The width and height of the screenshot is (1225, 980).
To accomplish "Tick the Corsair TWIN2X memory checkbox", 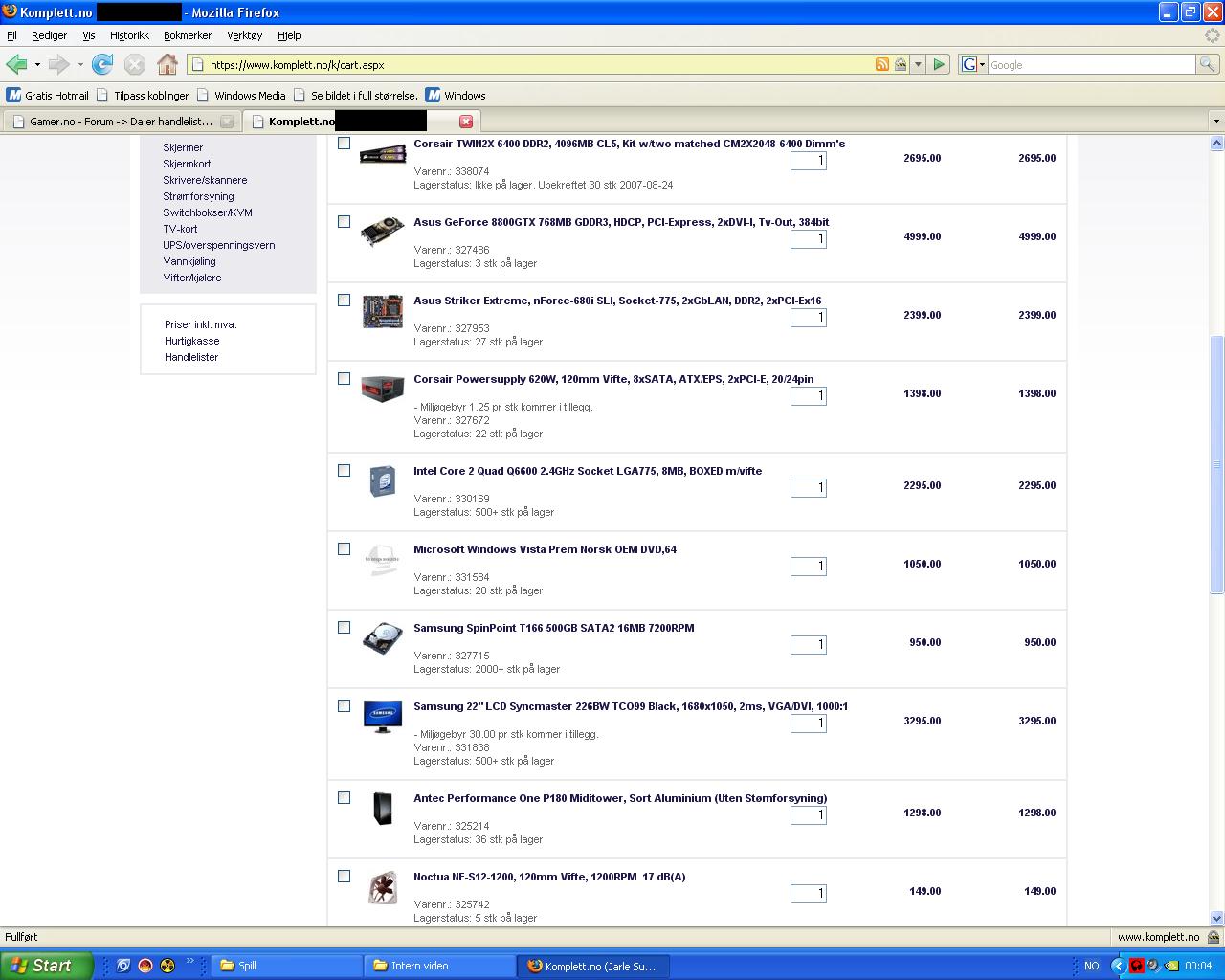I will pos(345,144).
